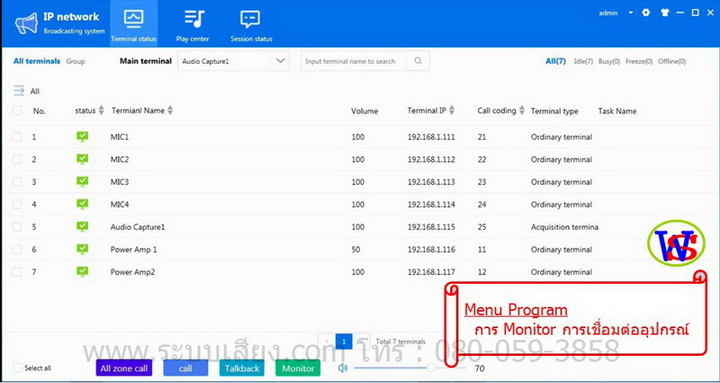The width and height of the screenshot is (720, 383).
Task: Click the call button
Action: pyautogui.click(x=186, y=368)
